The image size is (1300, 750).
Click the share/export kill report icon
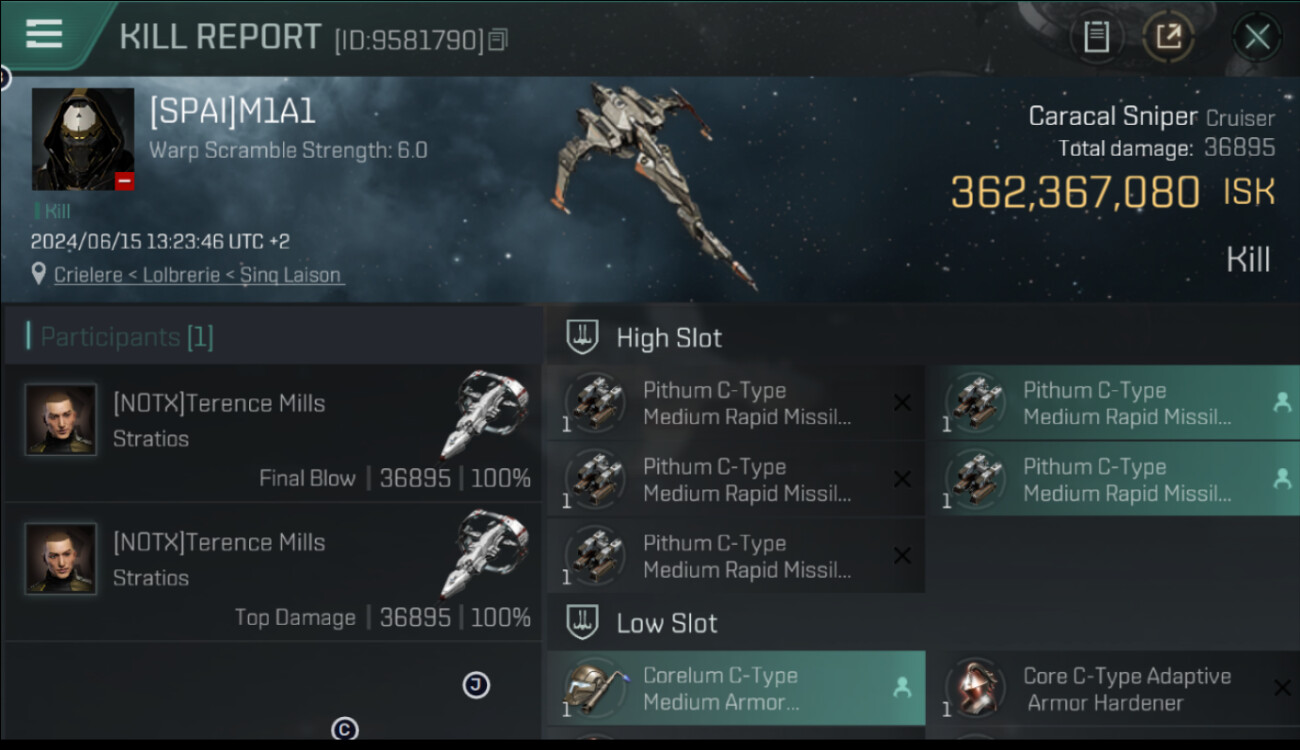(x=1168, y=38)
